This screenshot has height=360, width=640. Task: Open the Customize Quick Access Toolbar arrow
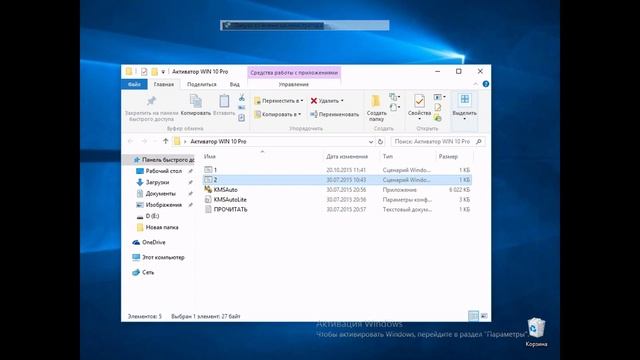click(163, 72)
